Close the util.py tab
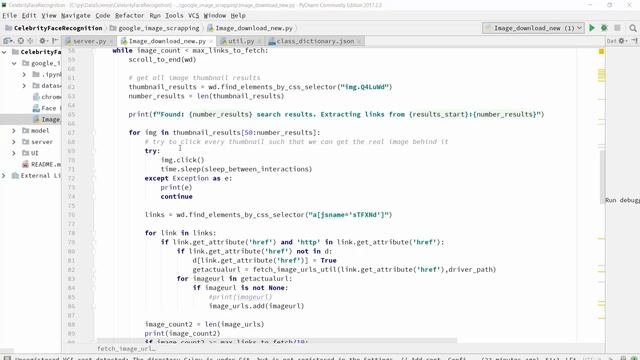640x360 pixels. tap(259, 41)
